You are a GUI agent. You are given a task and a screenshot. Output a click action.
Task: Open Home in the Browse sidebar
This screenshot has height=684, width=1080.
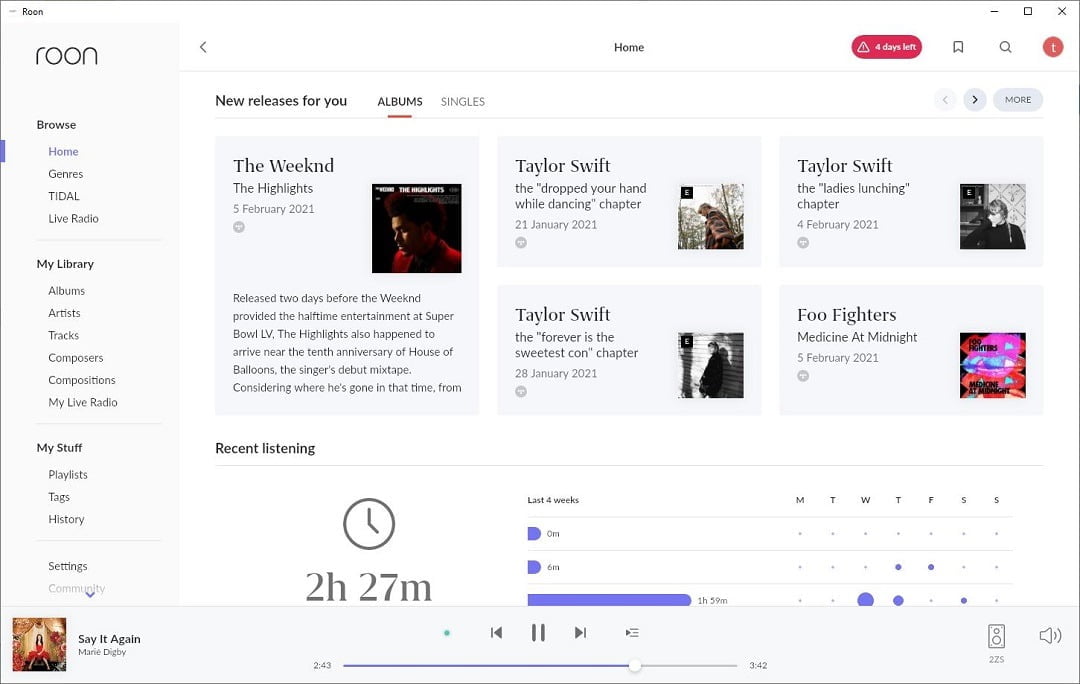(x=63, y=152)
